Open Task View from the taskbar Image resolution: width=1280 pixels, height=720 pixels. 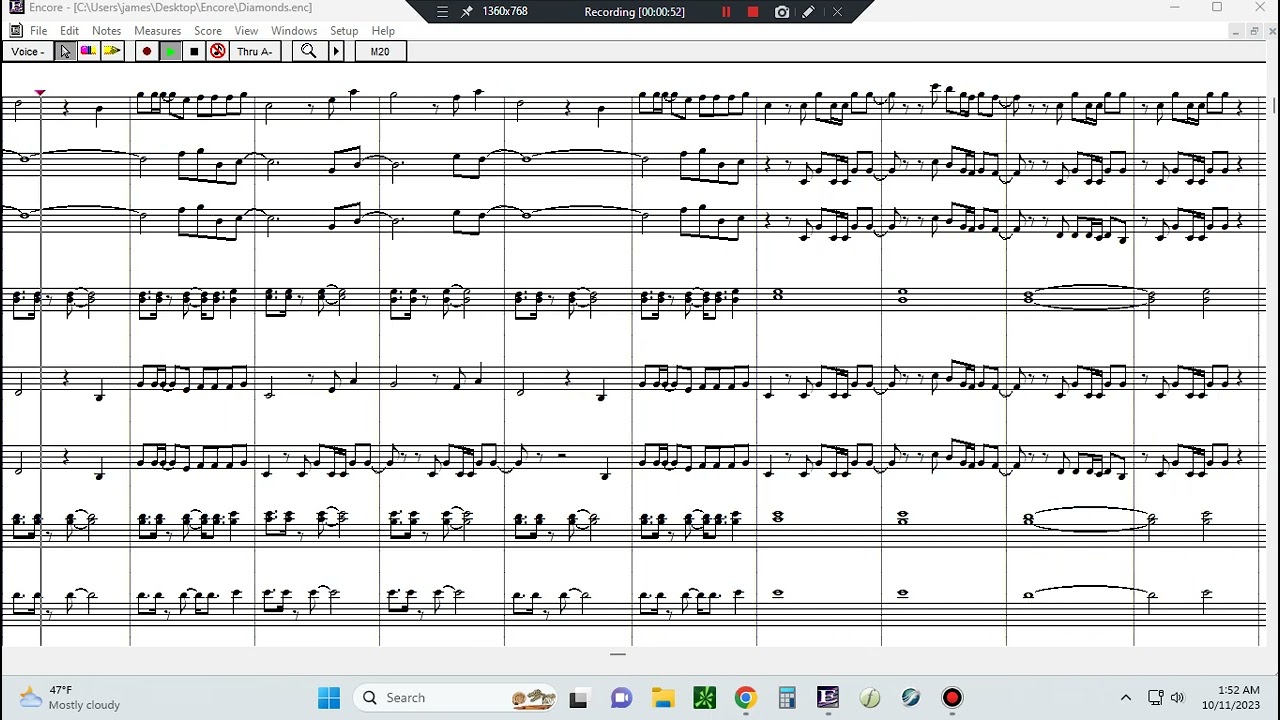[578, 697]
